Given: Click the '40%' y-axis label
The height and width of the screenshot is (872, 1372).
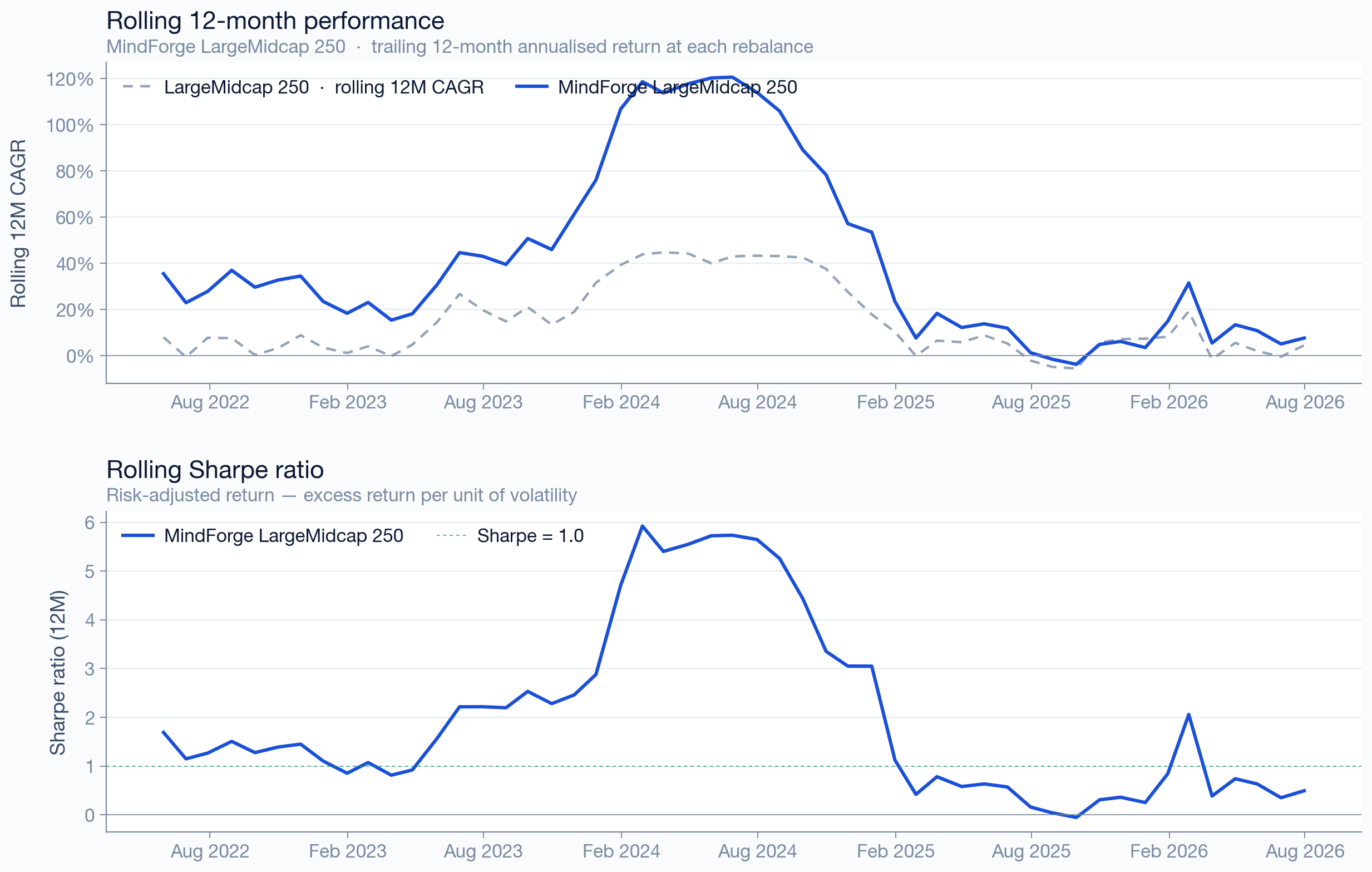Looking at the screenshot, I should (x=74, y=264).
